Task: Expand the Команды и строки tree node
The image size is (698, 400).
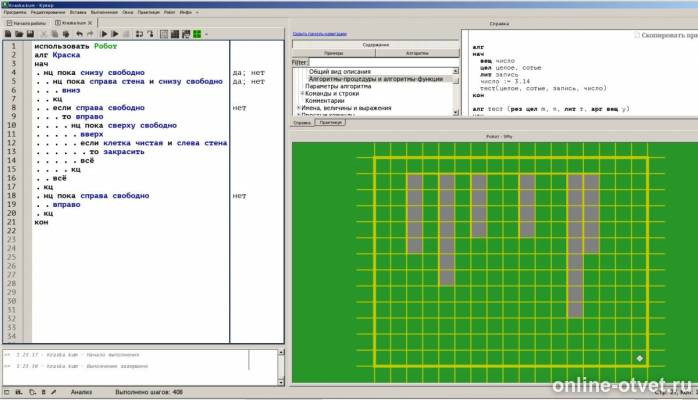Action: point(302,93)
